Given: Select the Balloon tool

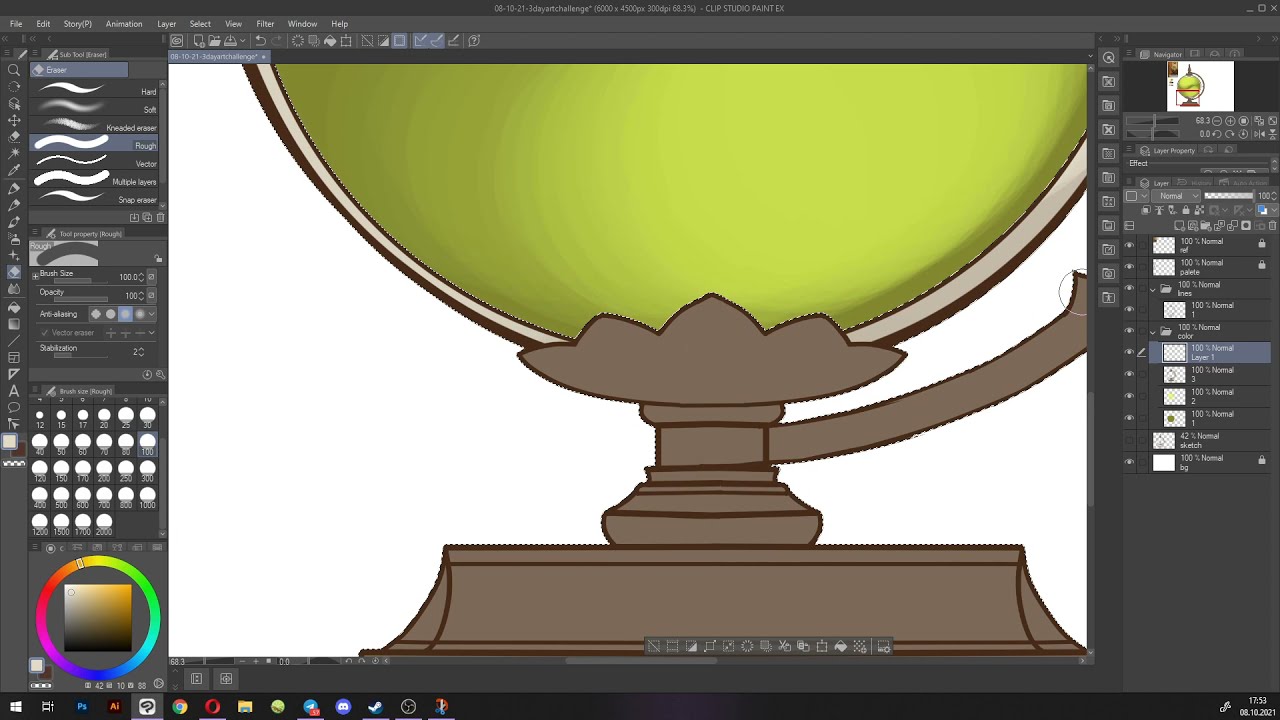Looking at the screenshot, I should click(x=14, y=408).
